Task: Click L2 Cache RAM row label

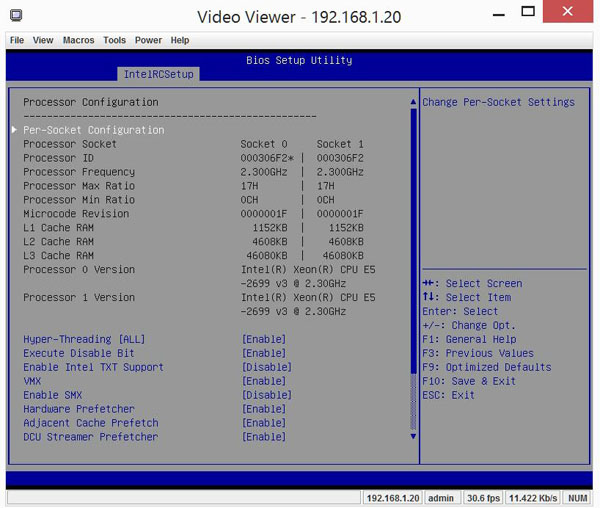Action: click(59, 241)
